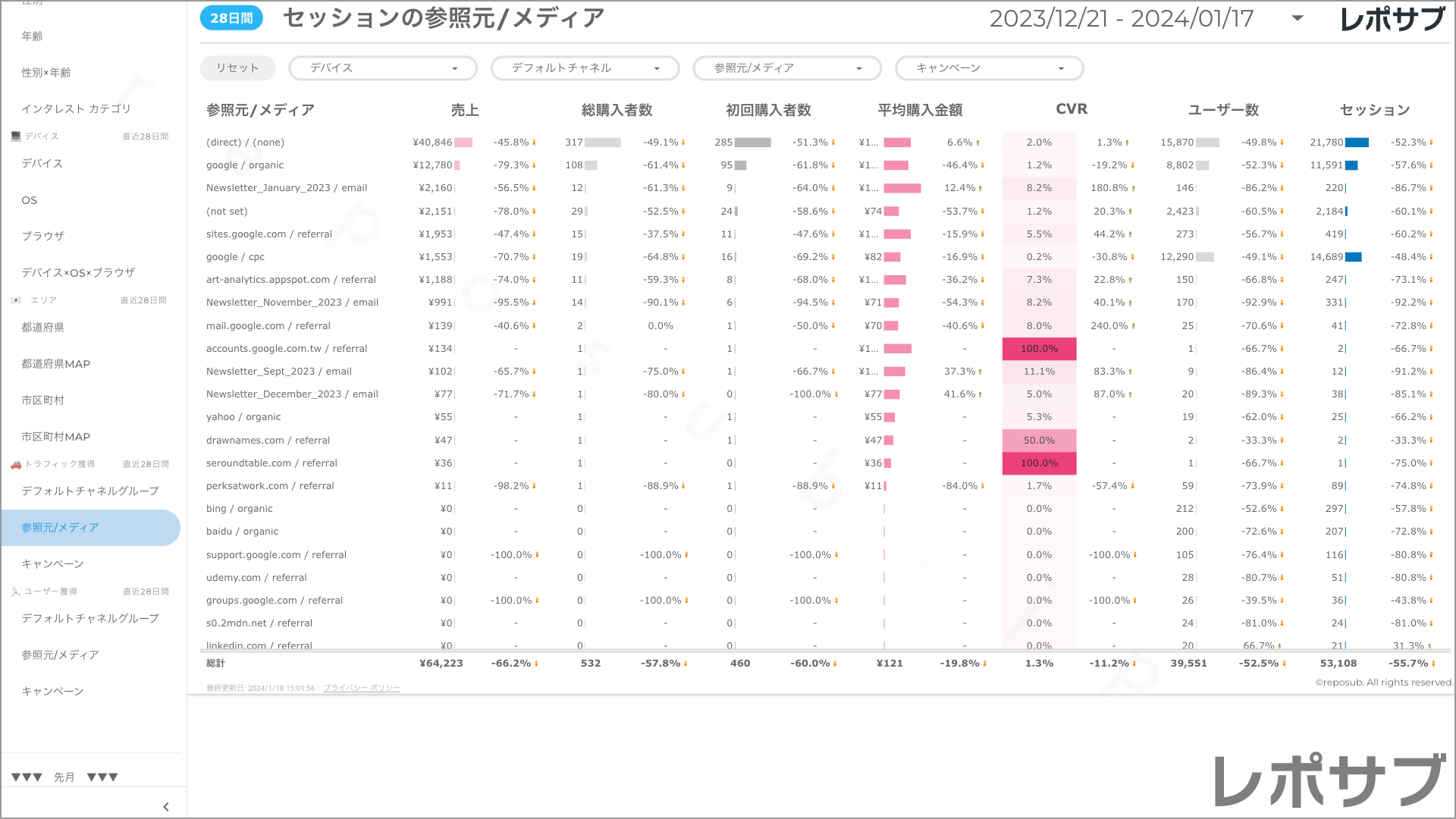Open the date range picker arrow
1456x819 pixels.
pyautogui.click(x=1298, y=18)
